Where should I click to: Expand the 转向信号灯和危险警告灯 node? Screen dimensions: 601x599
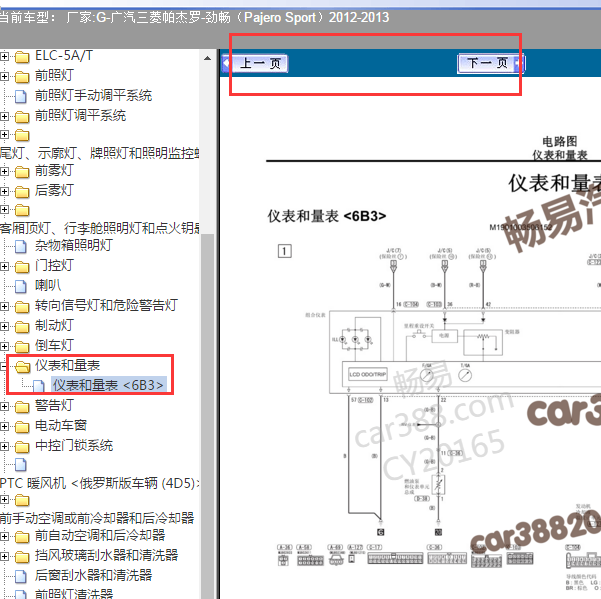[4, 307]
